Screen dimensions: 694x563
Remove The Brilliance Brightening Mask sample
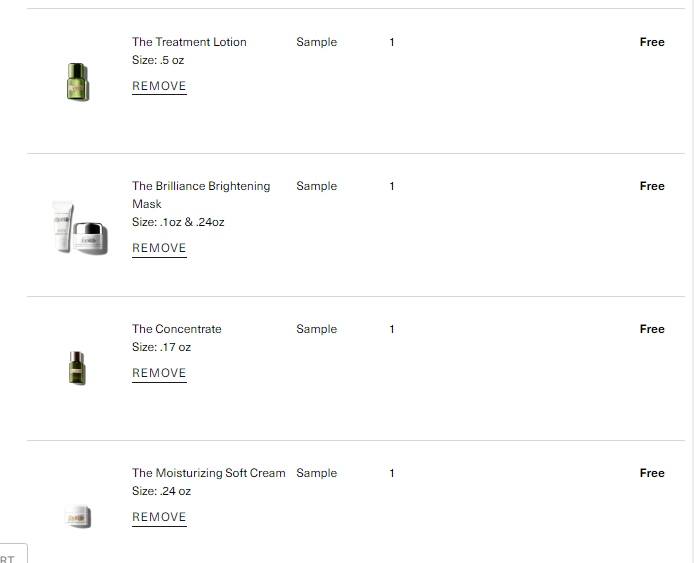159,248
